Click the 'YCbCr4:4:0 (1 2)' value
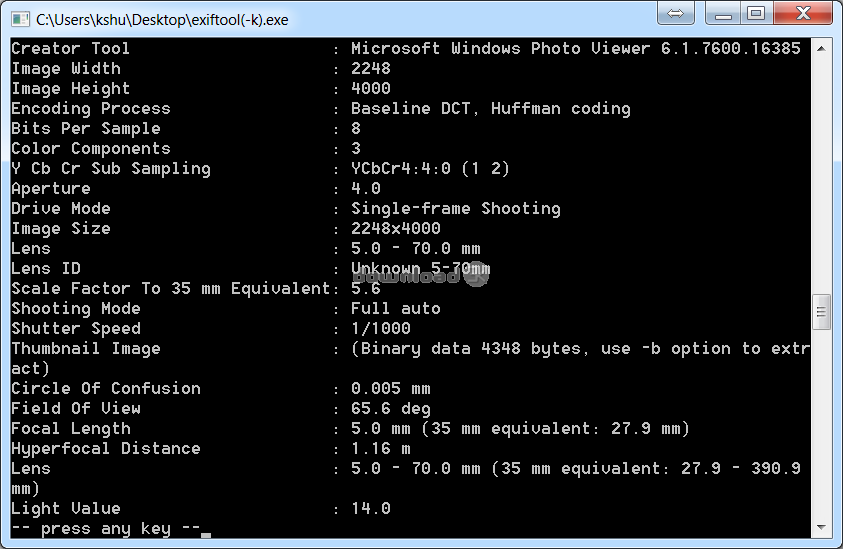Viewport: 843px width, 549px height. [430, 168]
